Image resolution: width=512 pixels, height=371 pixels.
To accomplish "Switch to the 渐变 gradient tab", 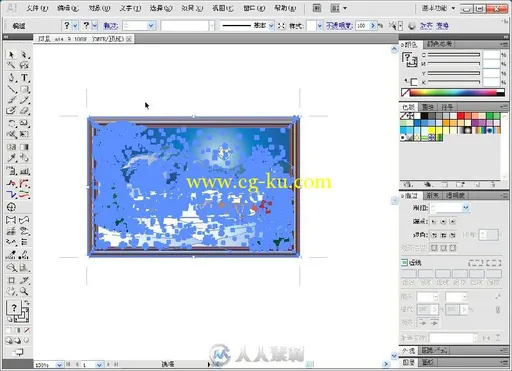I will [432, 196].
